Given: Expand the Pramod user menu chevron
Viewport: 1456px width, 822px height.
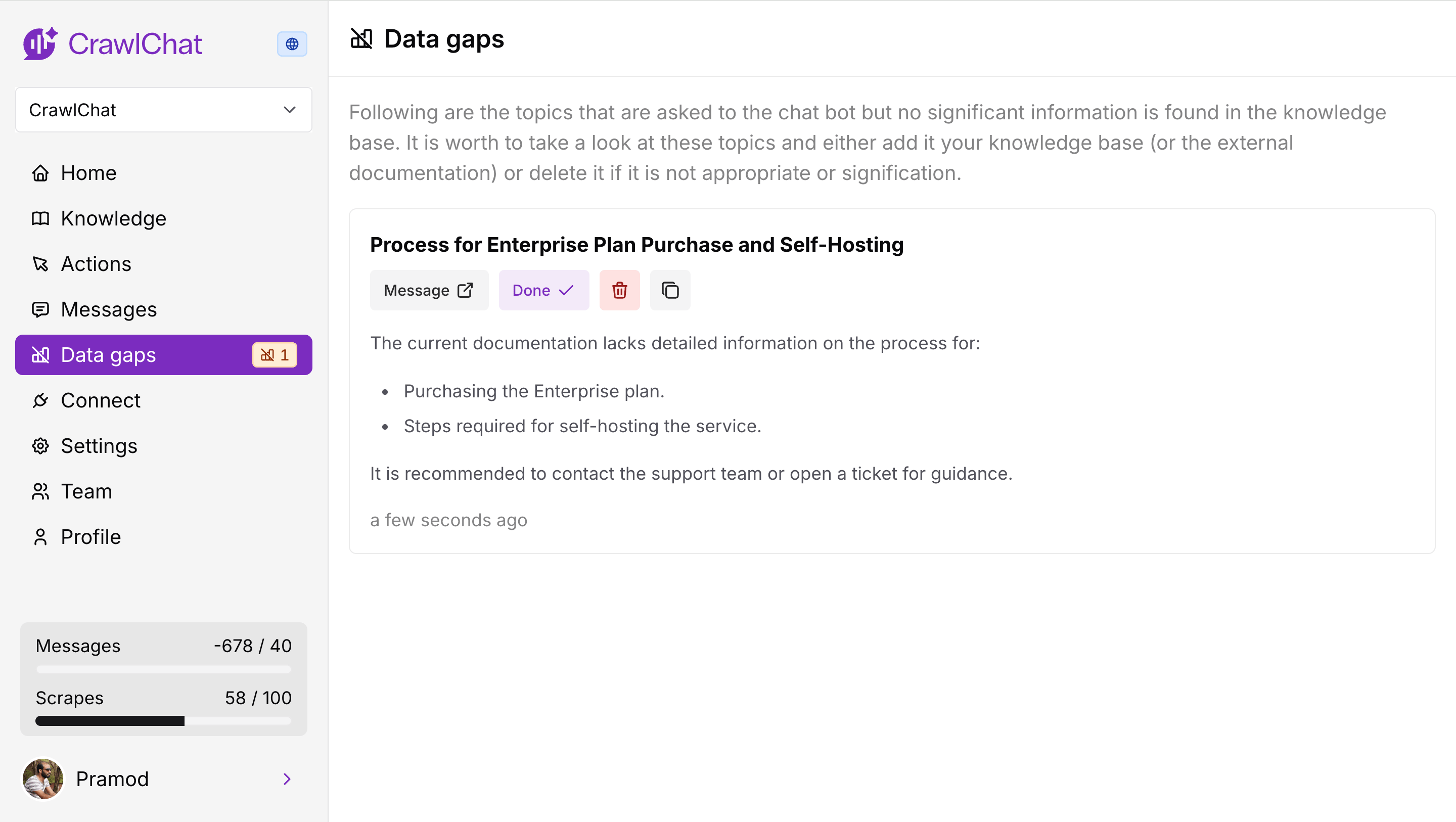Looking at the screenshot, I should pos(287,779).
